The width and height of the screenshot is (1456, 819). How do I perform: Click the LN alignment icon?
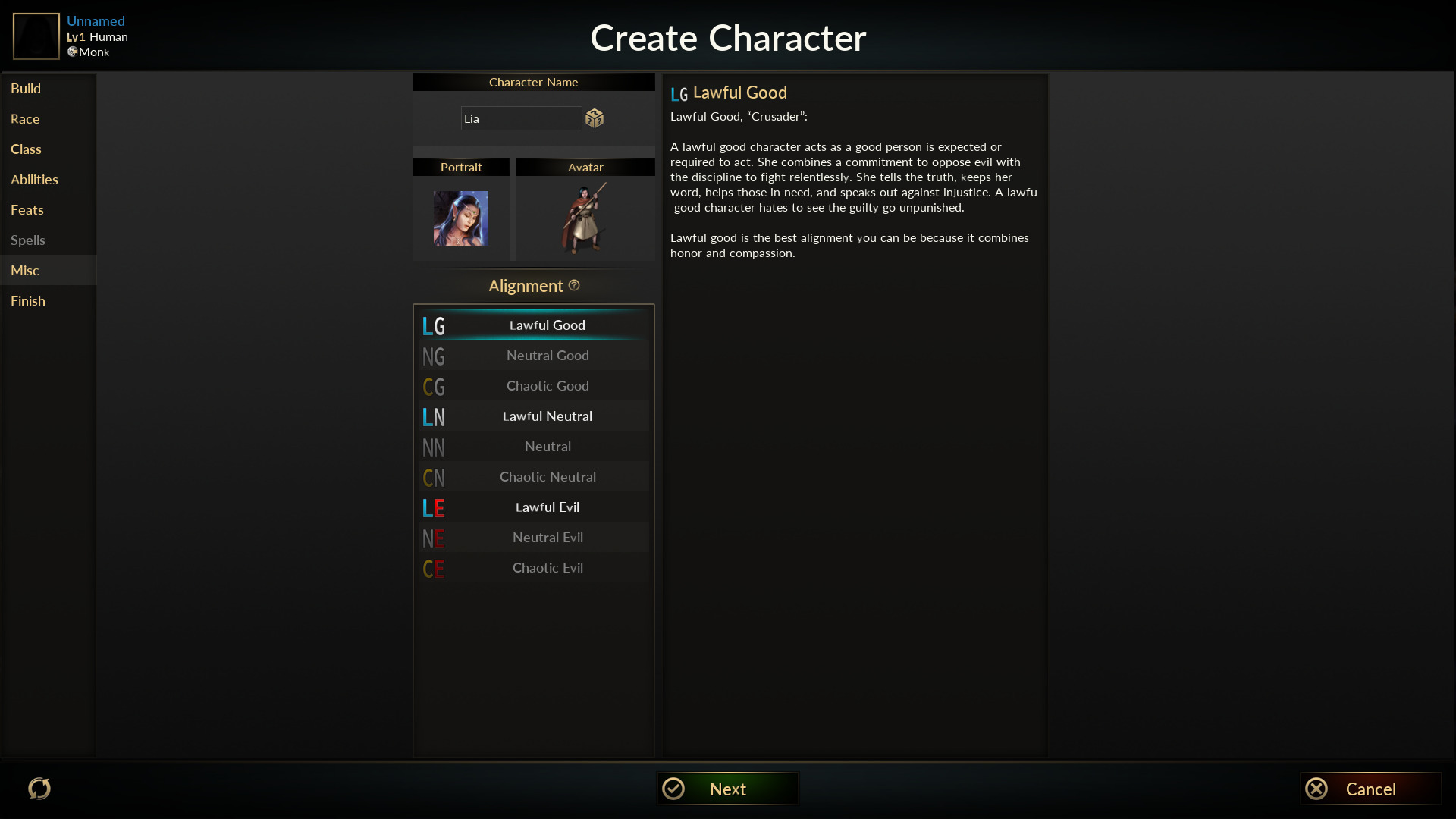point(434,416)
